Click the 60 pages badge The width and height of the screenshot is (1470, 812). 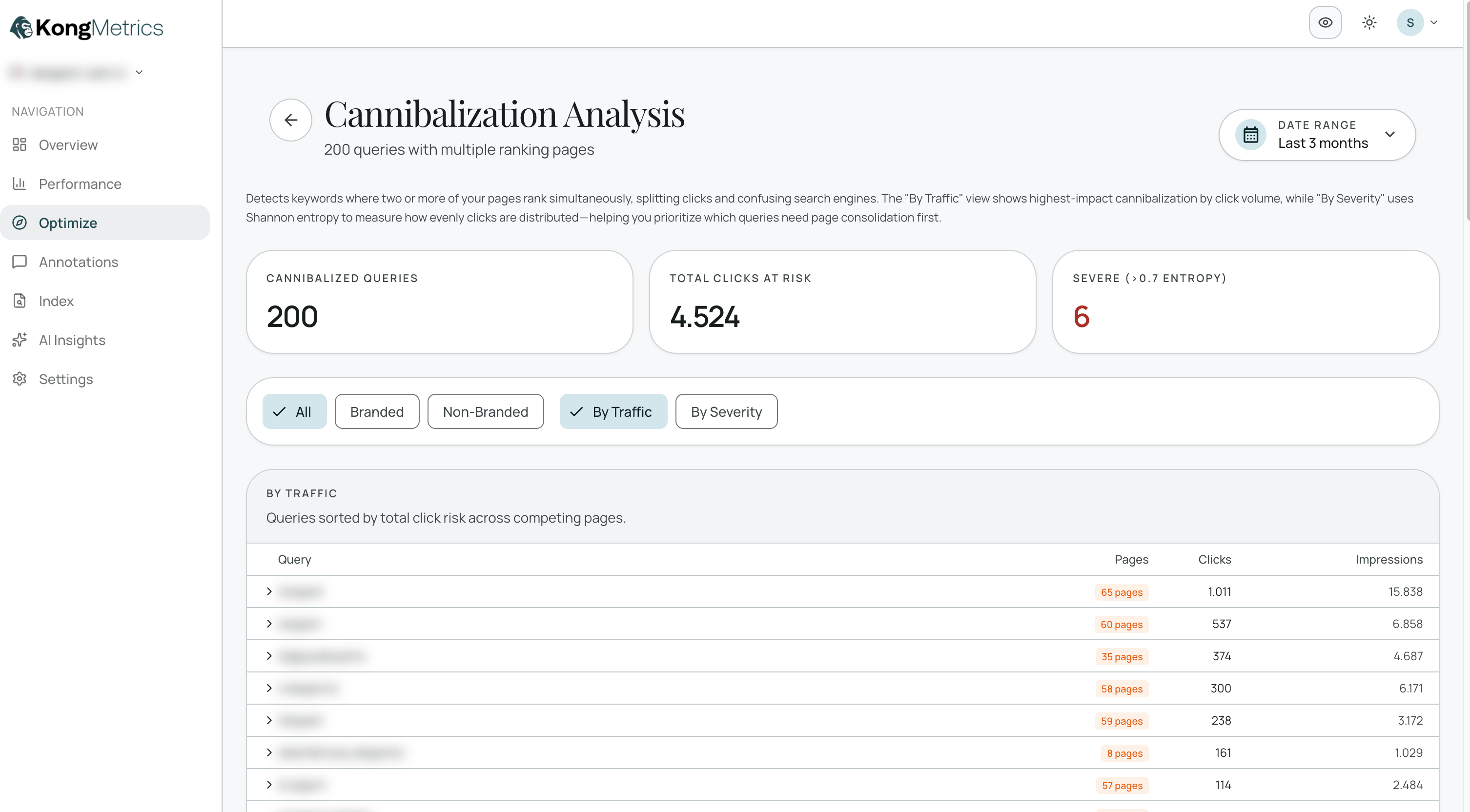point(1122,624)
